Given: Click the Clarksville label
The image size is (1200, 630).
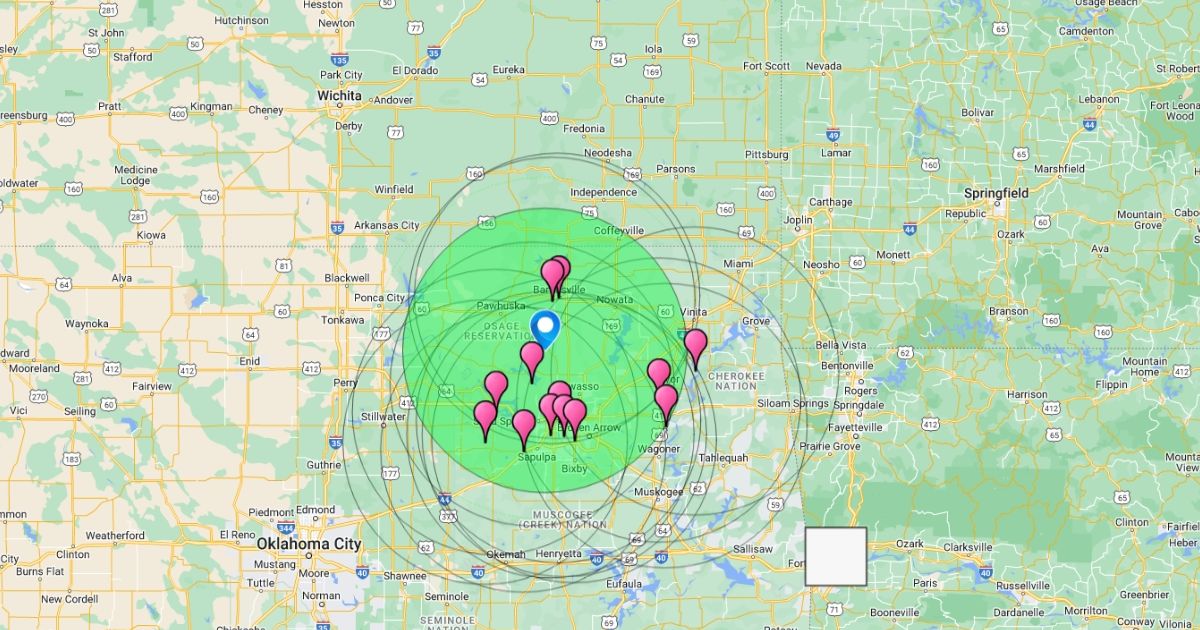Looking at the screenshot, I should coord(968,547).
